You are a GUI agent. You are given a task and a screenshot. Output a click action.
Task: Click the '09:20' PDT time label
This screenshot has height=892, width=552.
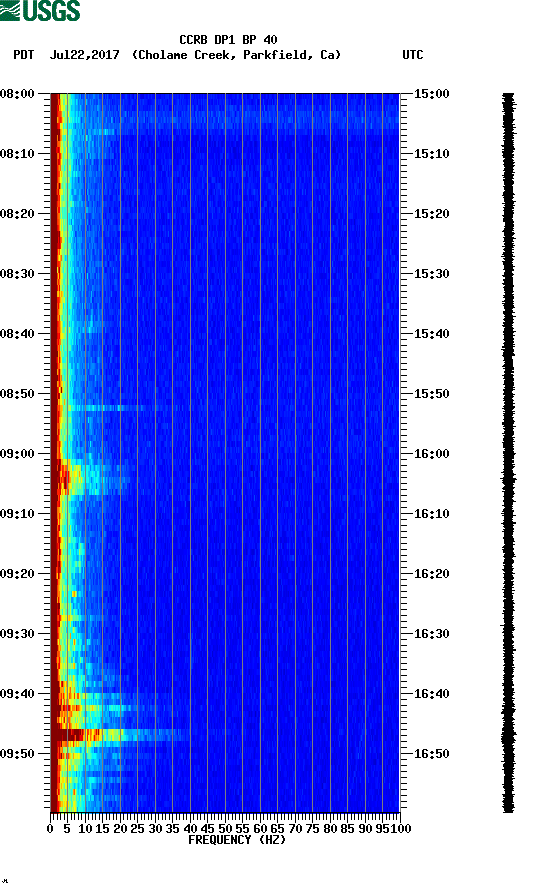click(18, 573)
